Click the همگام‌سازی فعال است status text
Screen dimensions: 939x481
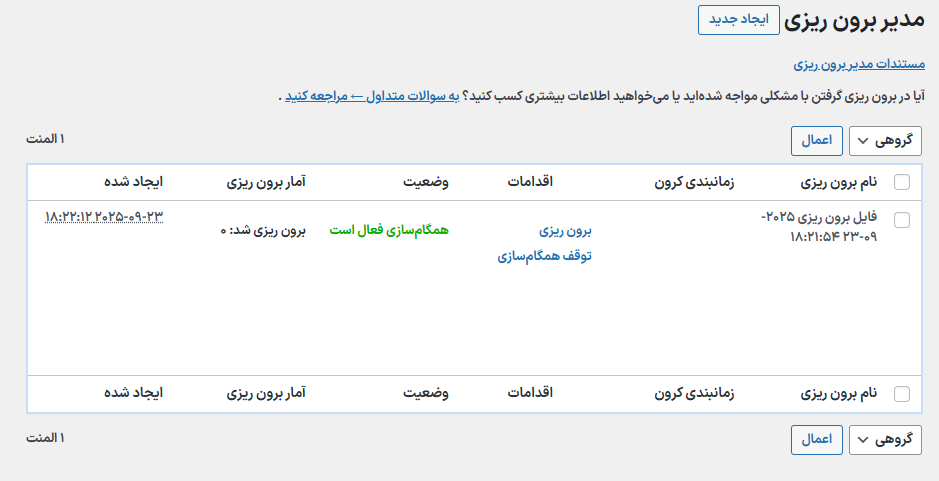[x=389, y=230]
